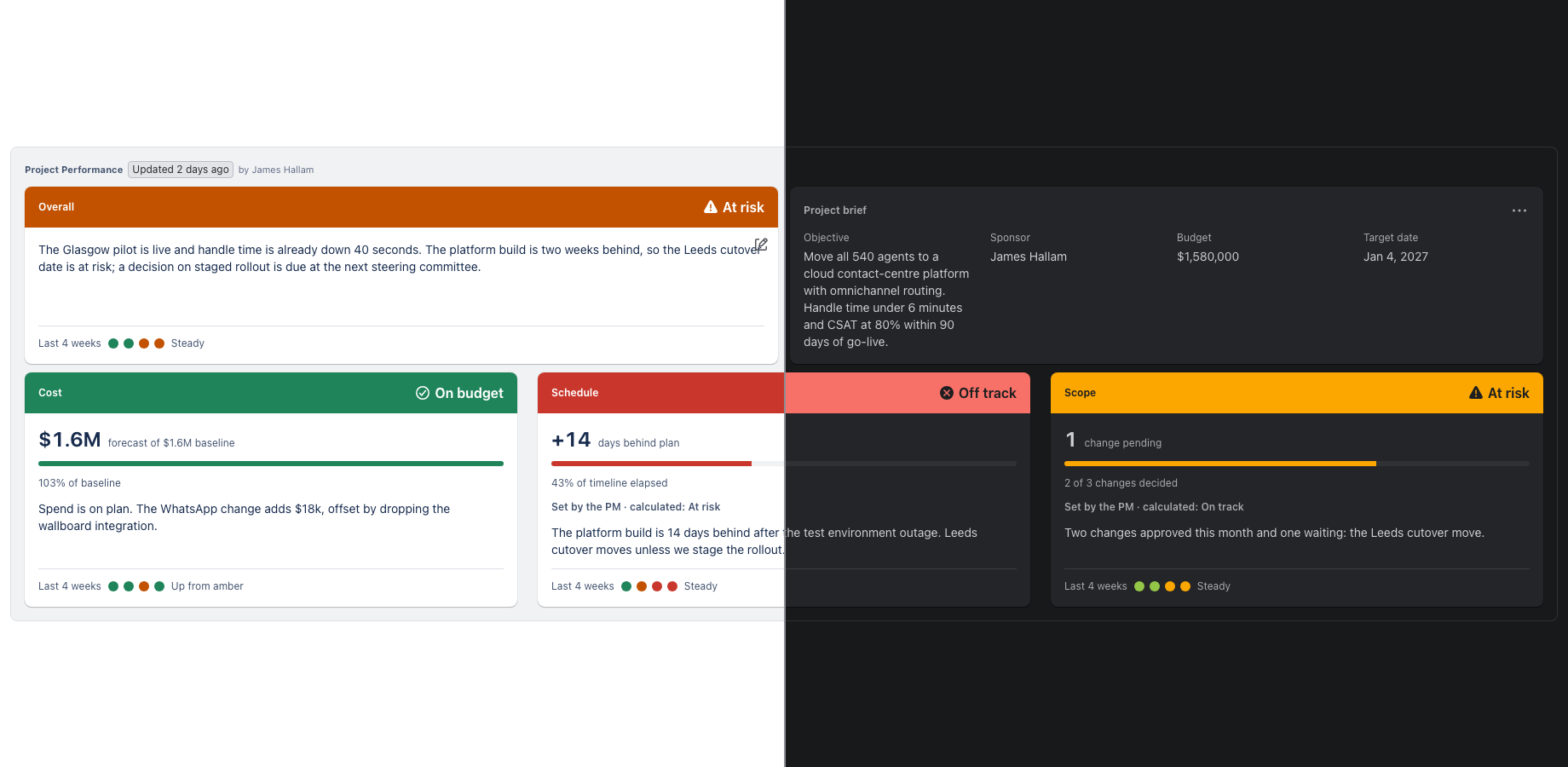Click 'Up from amber' trend label
Image resolution: width=1568 pixels, height=767 pixels.
pos(207,586)
